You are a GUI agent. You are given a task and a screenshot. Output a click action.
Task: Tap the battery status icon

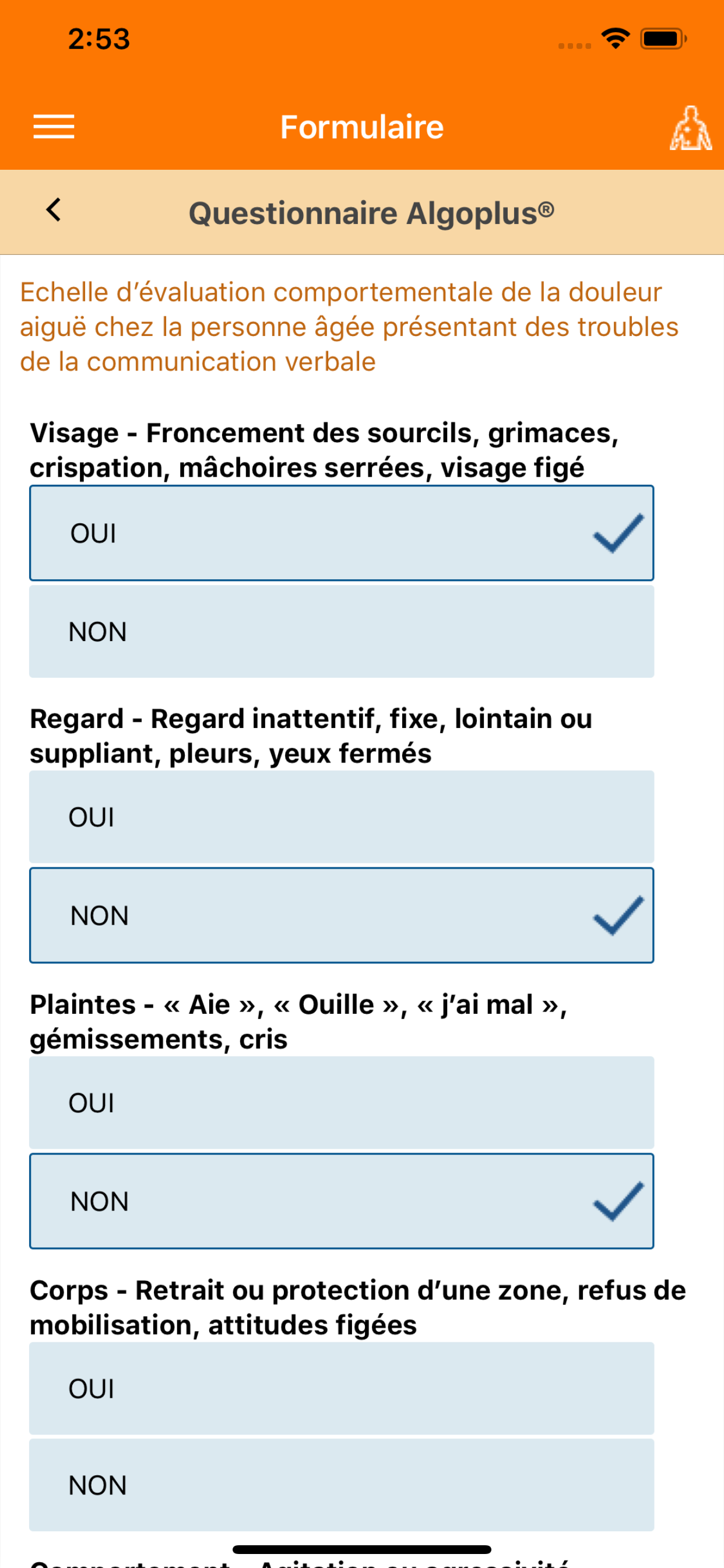click(663, 39)
